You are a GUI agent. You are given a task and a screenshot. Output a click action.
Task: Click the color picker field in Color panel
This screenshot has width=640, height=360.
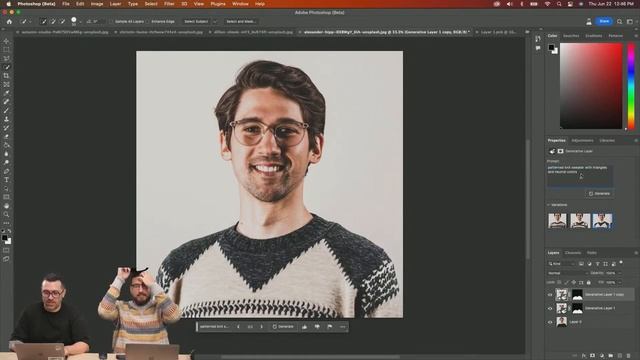click(591, 86)
